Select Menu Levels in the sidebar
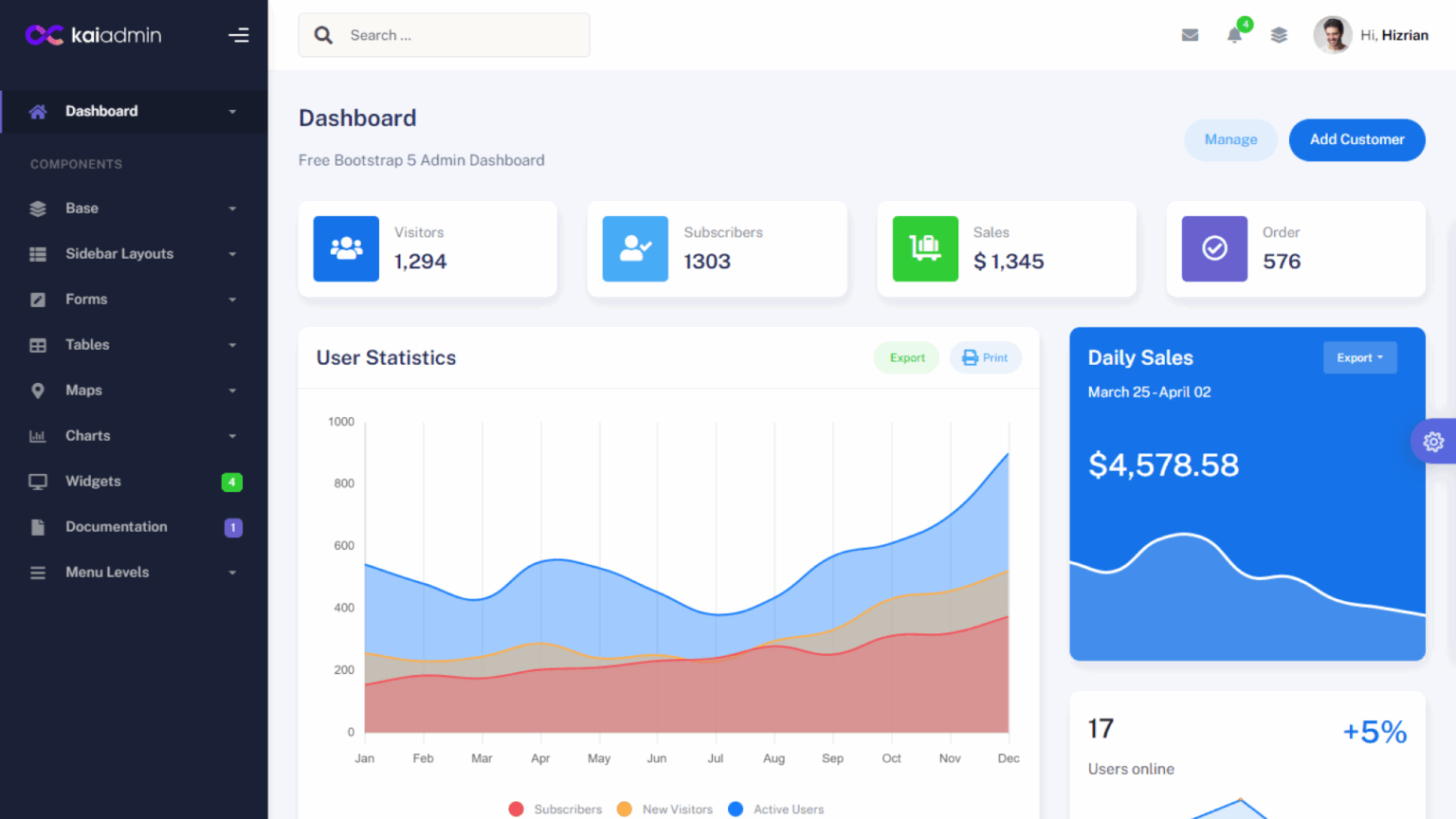 click(107, 572)
